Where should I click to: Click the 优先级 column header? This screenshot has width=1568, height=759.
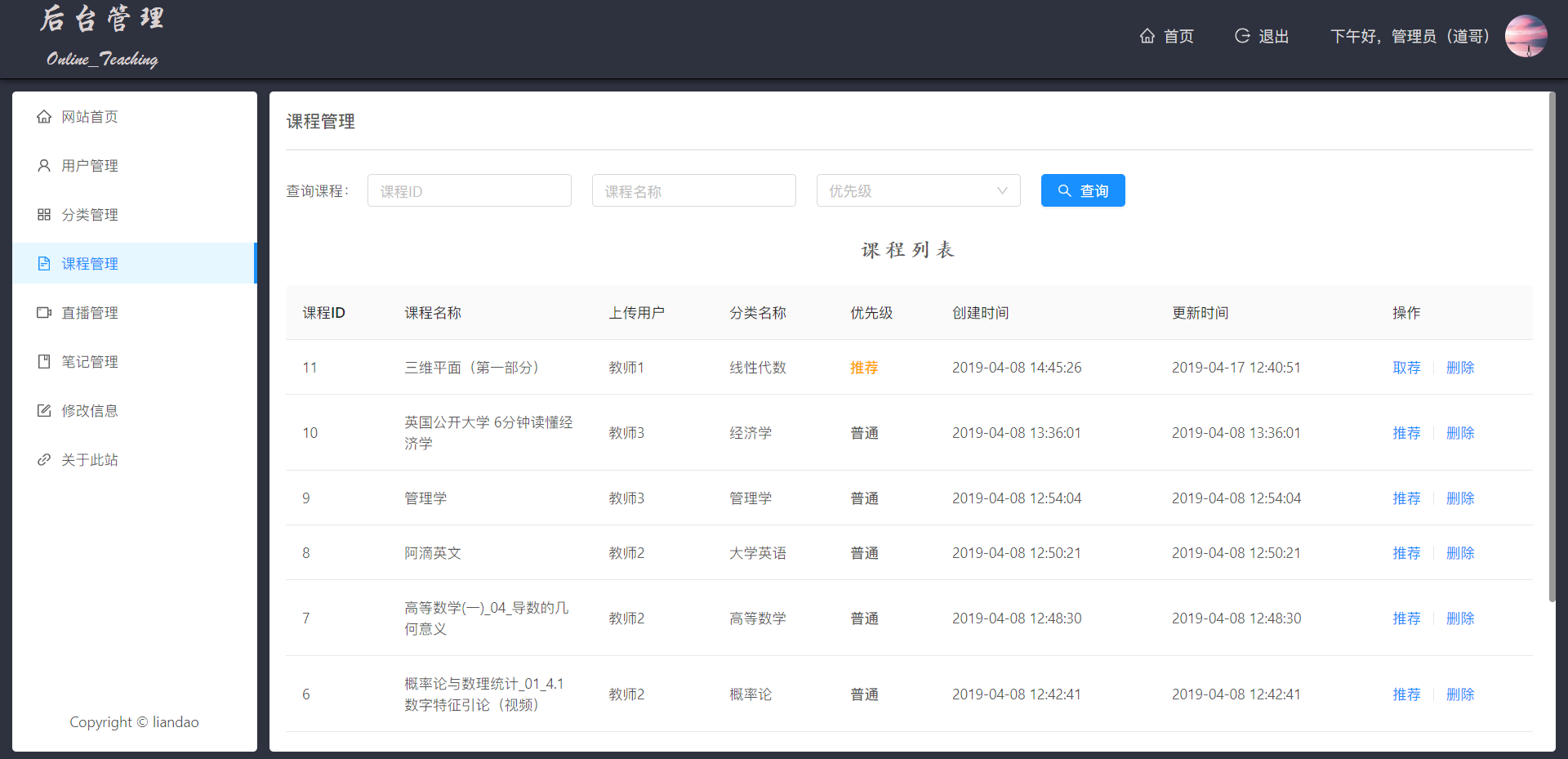click(x=871, y=313)
